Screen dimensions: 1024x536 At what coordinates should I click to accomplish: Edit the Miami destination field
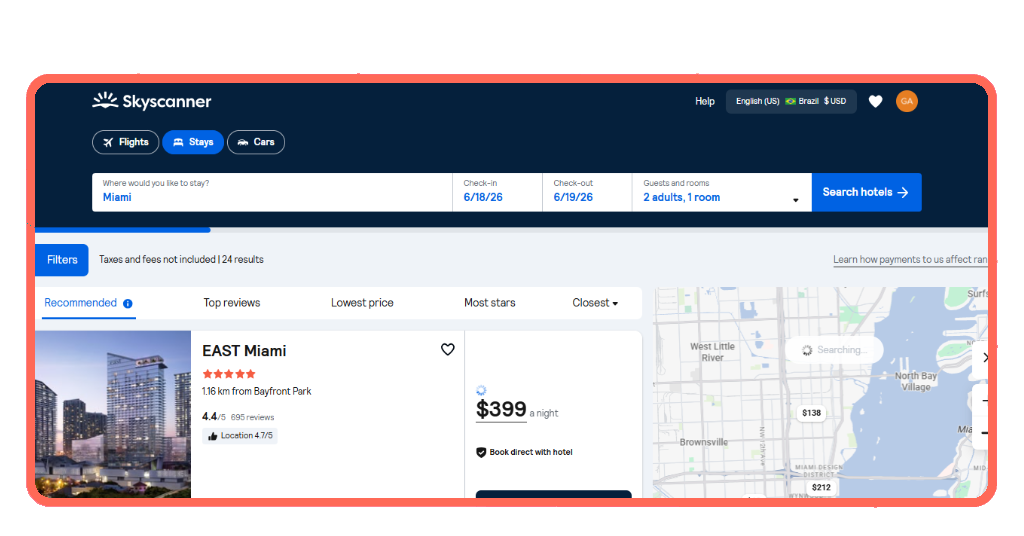[x=272, y=192]
